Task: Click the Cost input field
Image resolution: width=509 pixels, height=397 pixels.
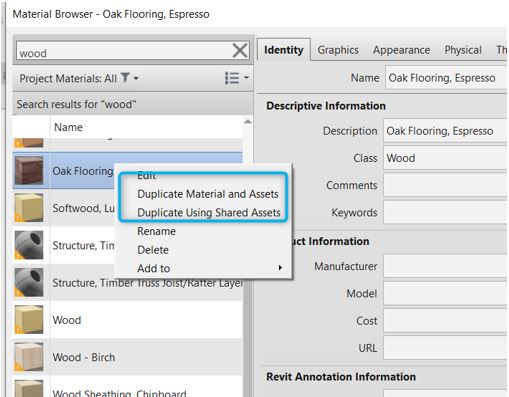Action: tap(445, 321)
